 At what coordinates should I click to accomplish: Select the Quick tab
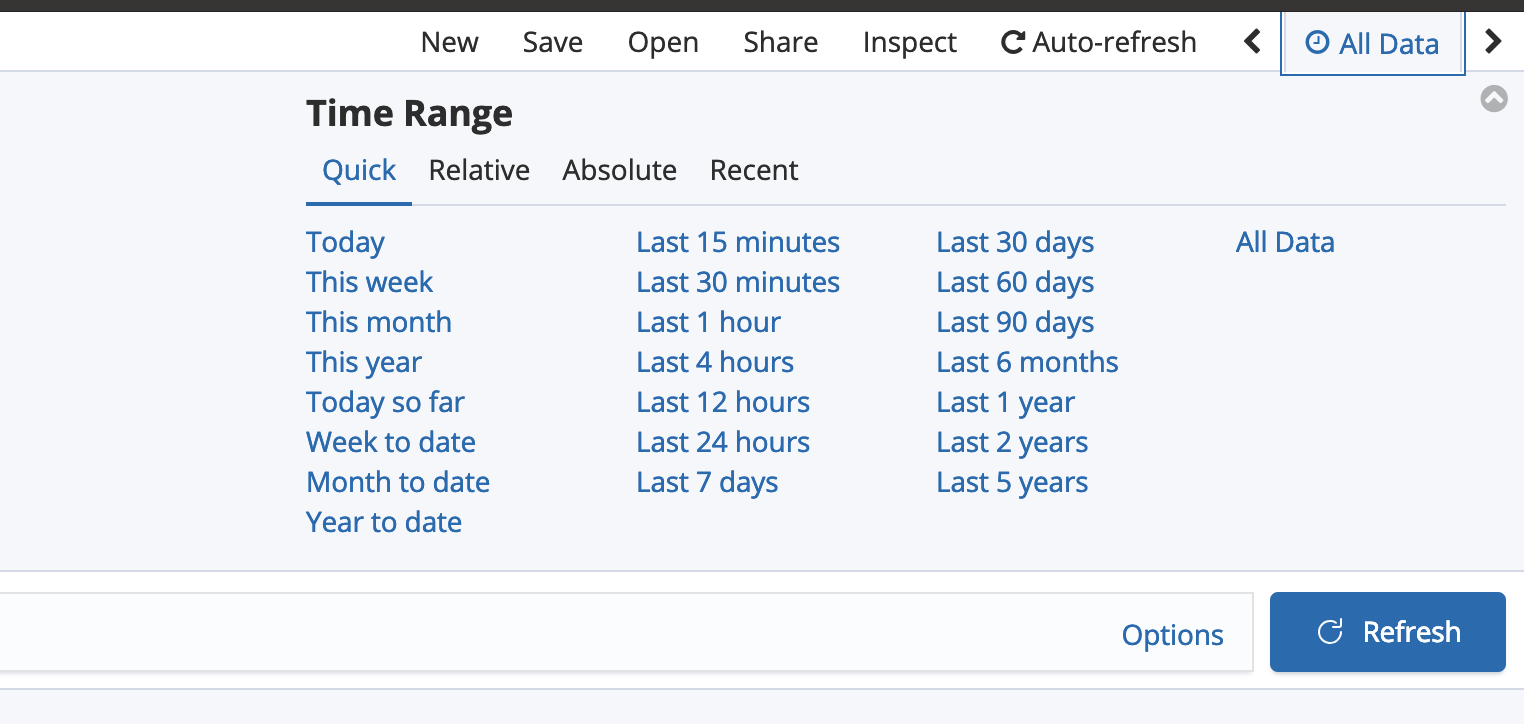pyautogui.click(x=358, y=170)
